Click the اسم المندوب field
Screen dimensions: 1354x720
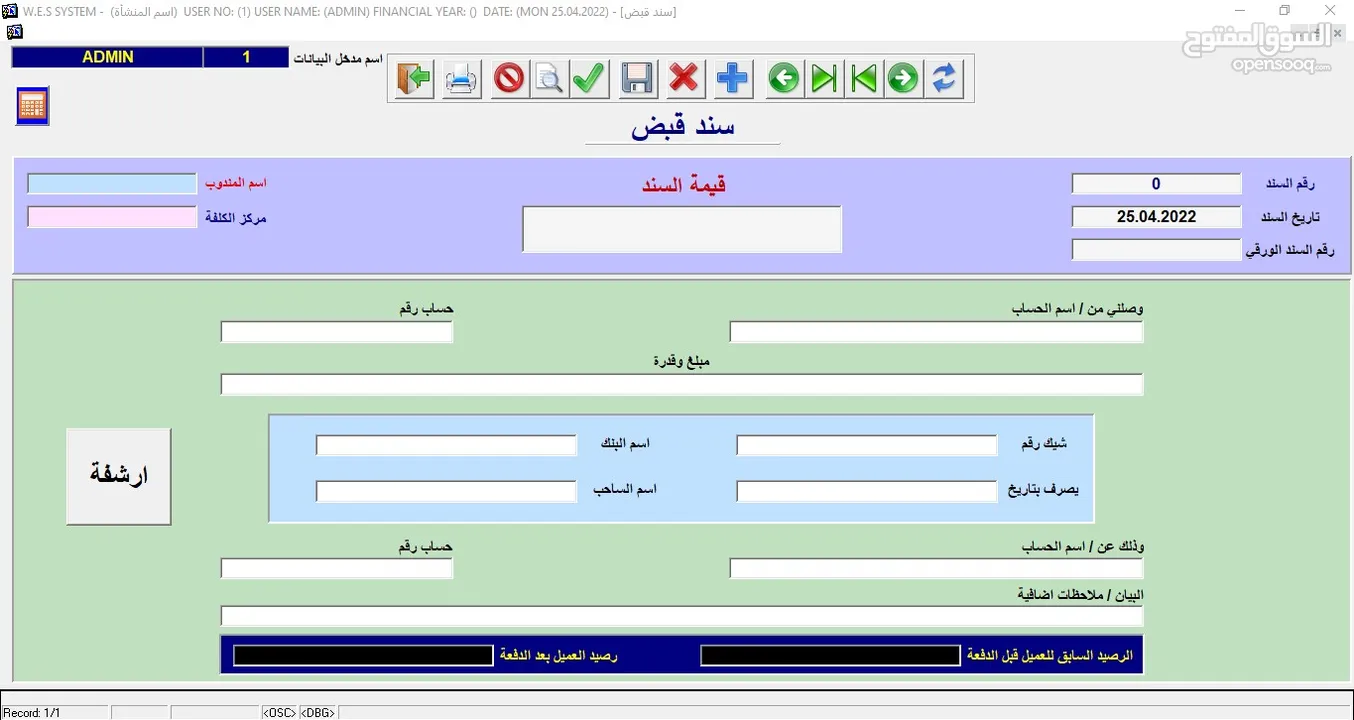112,184
